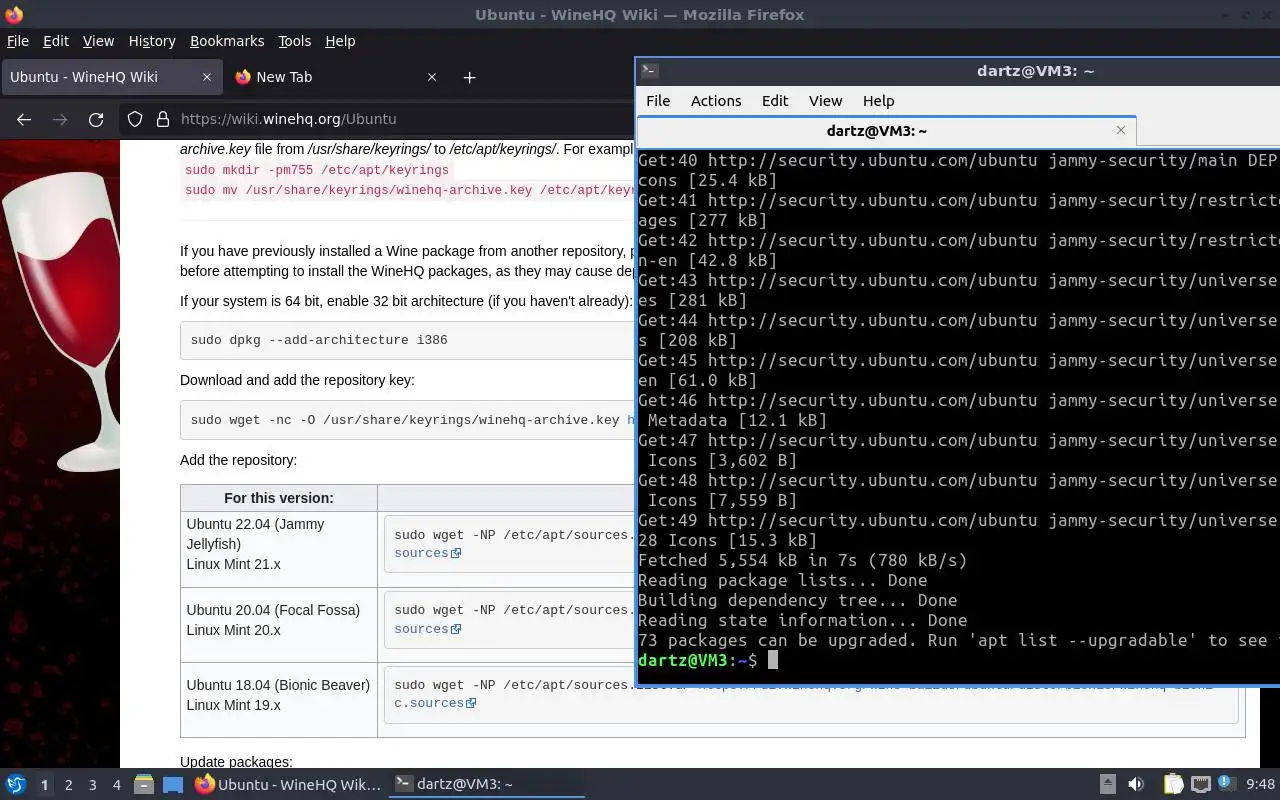Viewport: 1280px width, 800px height.
Task: Select the dartz@VM3: ~ terminal tab
Action: (x=886, y=131)
